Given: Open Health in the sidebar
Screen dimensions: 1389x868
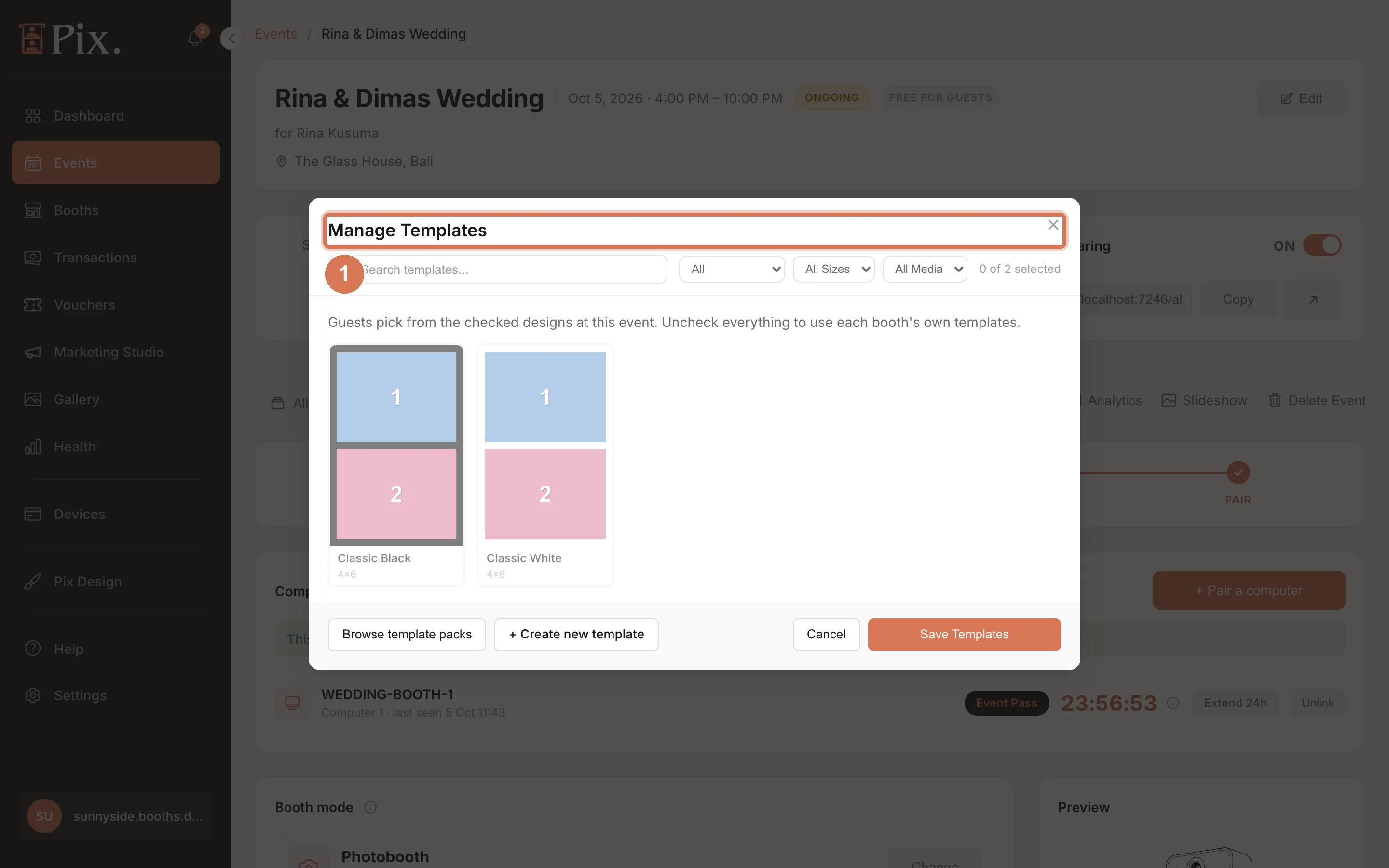Looking at the screenshot, I should 115,447.
